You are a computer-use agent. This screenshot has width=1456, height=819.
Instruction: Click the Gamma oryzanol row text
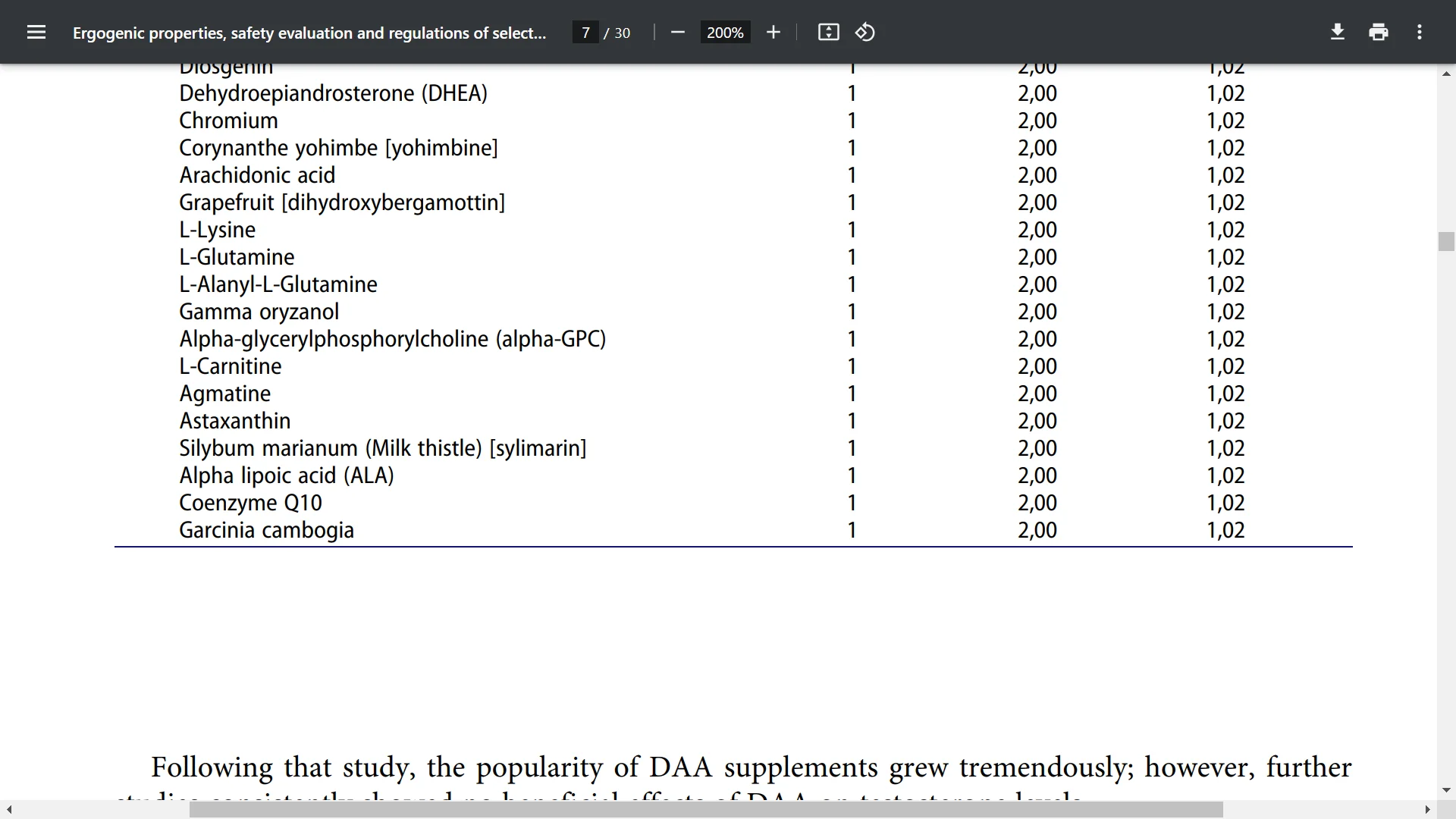click(259, 312)
